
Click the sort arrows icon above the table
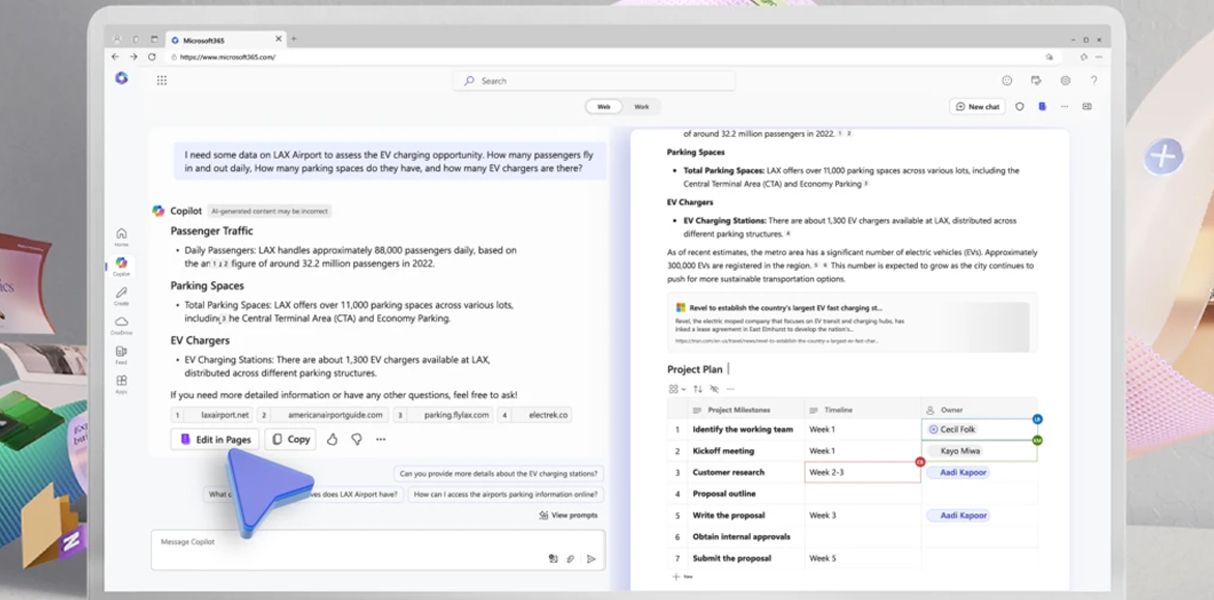[698, 389]
